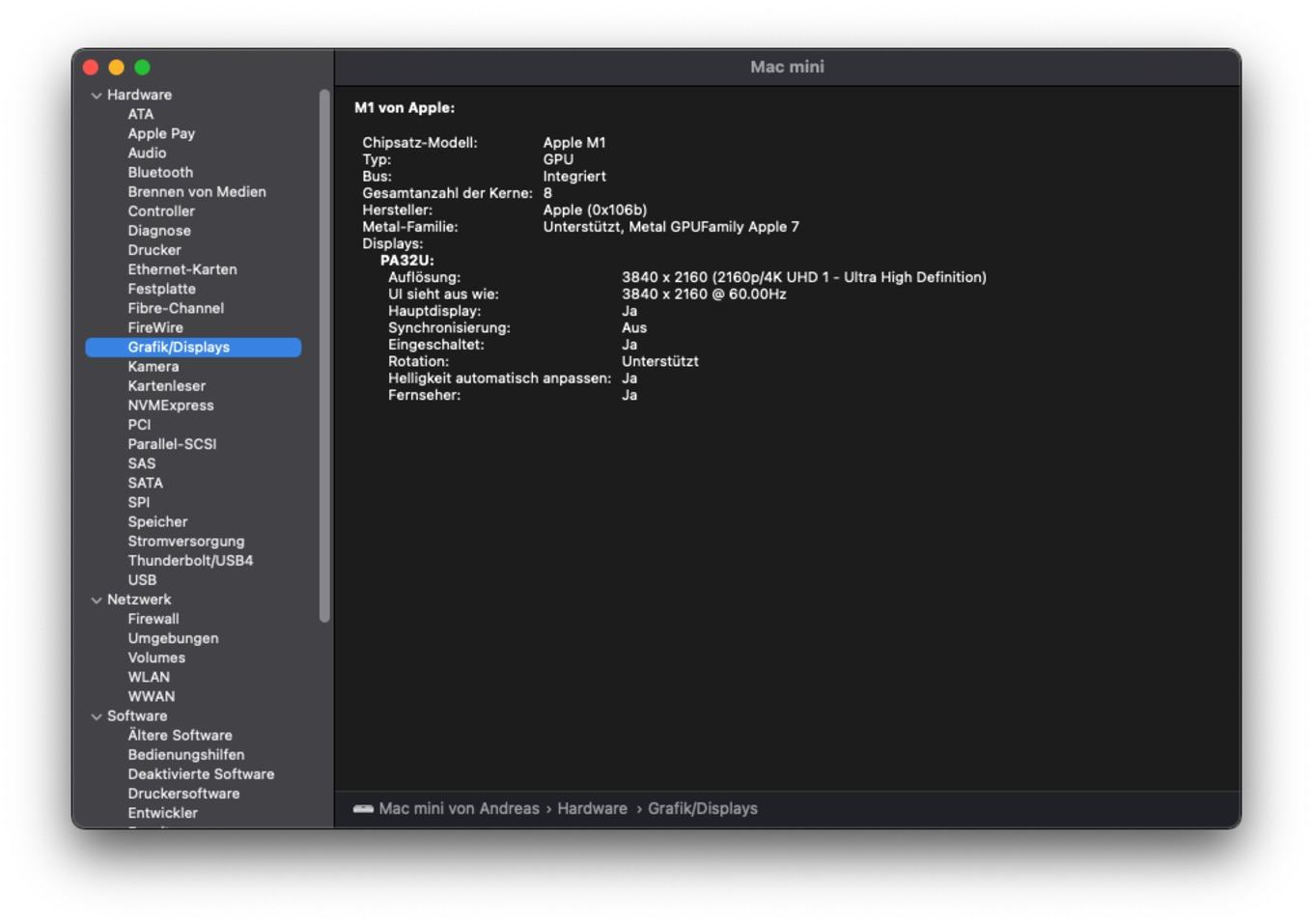Open the Diagnose entry
Viewport: 1313px width, 924px height.
(x=159, y=230)
